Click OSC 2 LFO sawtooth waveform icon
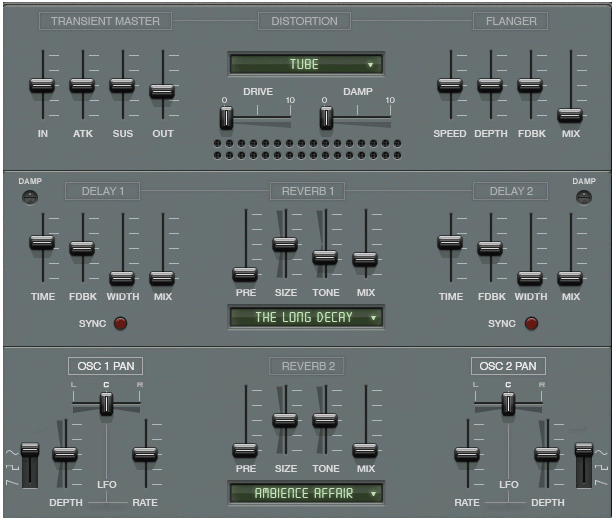Screen dimensions: 616x521 coord(601,481)
